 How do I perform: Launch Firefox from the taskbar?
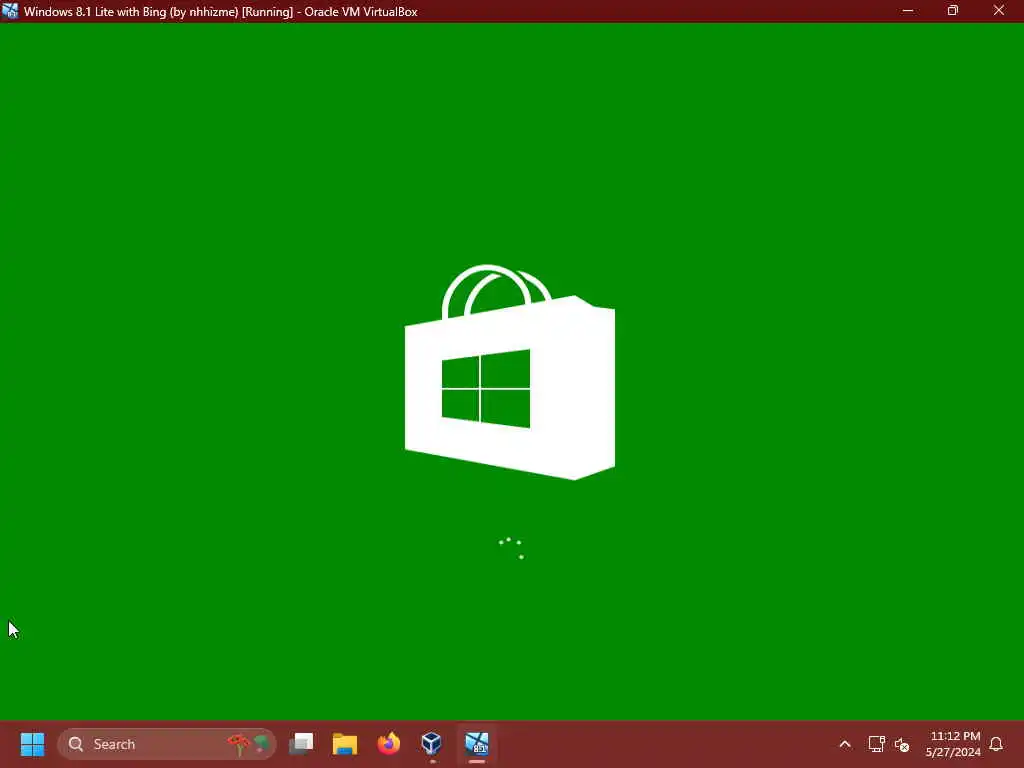coord(389,744)
